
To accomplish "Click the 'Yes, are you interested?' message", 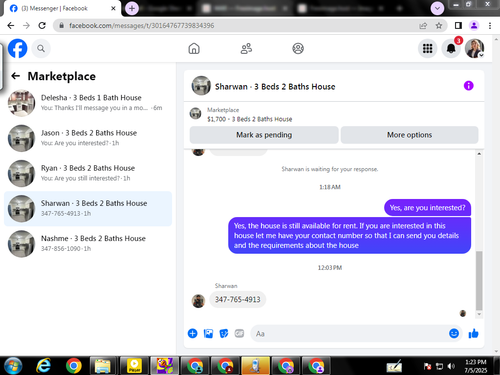I will (427, 208).
